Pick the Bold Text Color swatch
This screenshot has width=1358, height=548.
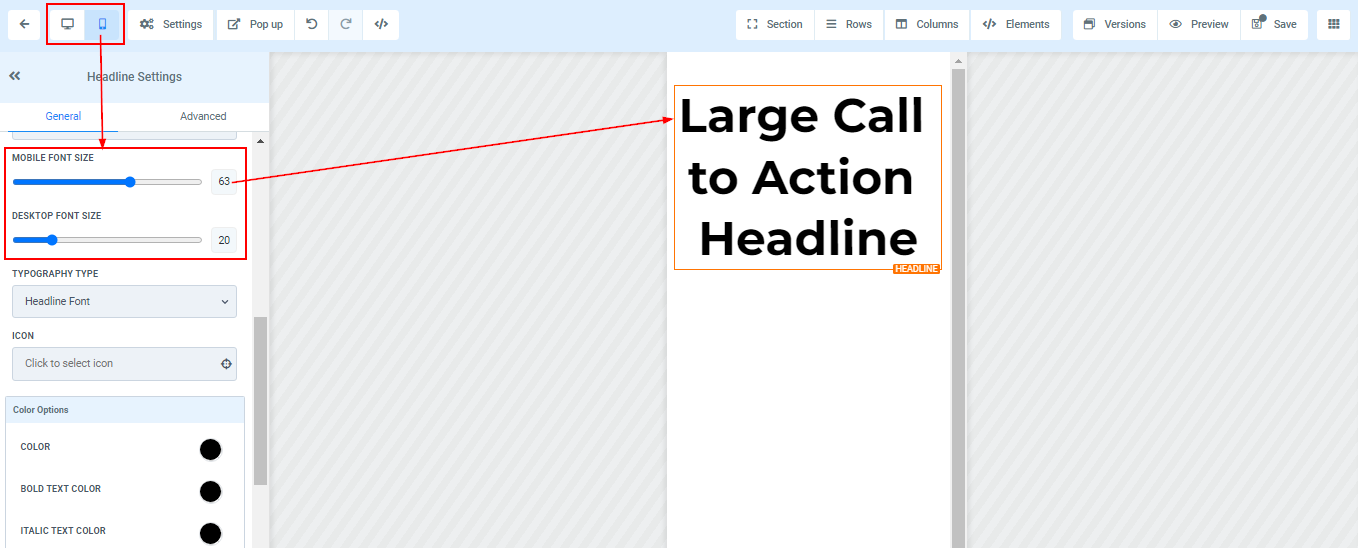210,492
